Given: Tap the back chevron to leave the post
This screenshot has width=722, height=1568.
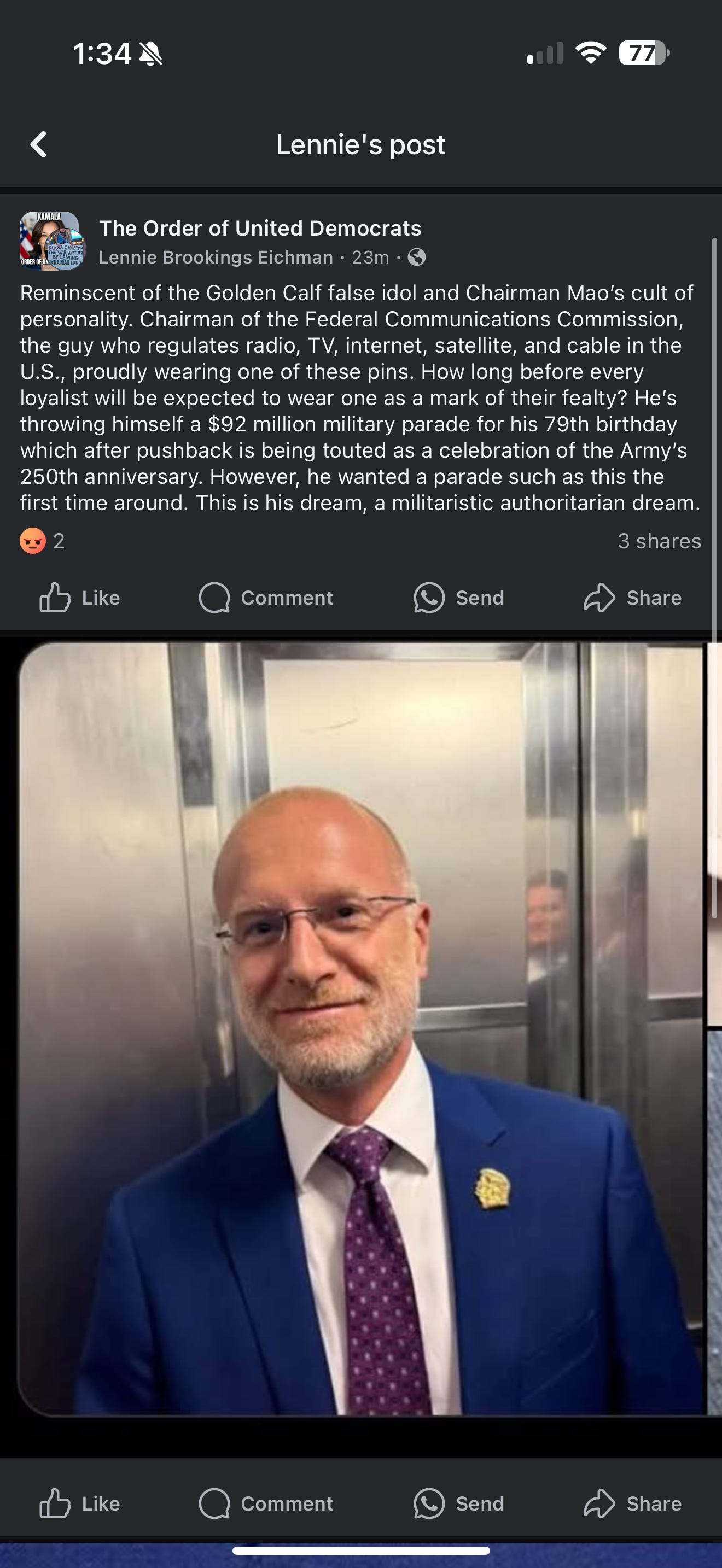Looking at the screenshot, I should 38,145.
